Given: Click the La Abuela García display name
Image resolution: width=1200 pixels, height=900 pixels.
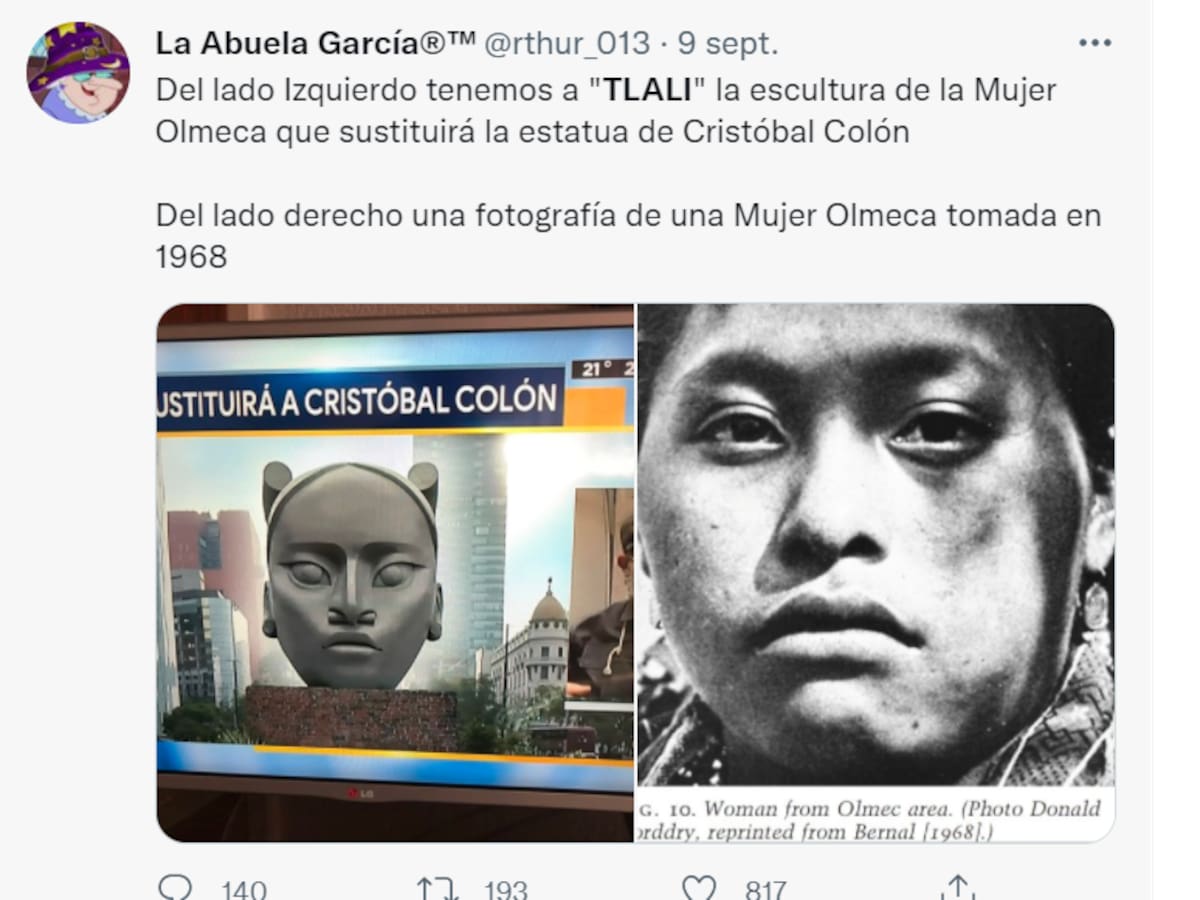Looking at the screenshot, I should click(x=316, y=43).
